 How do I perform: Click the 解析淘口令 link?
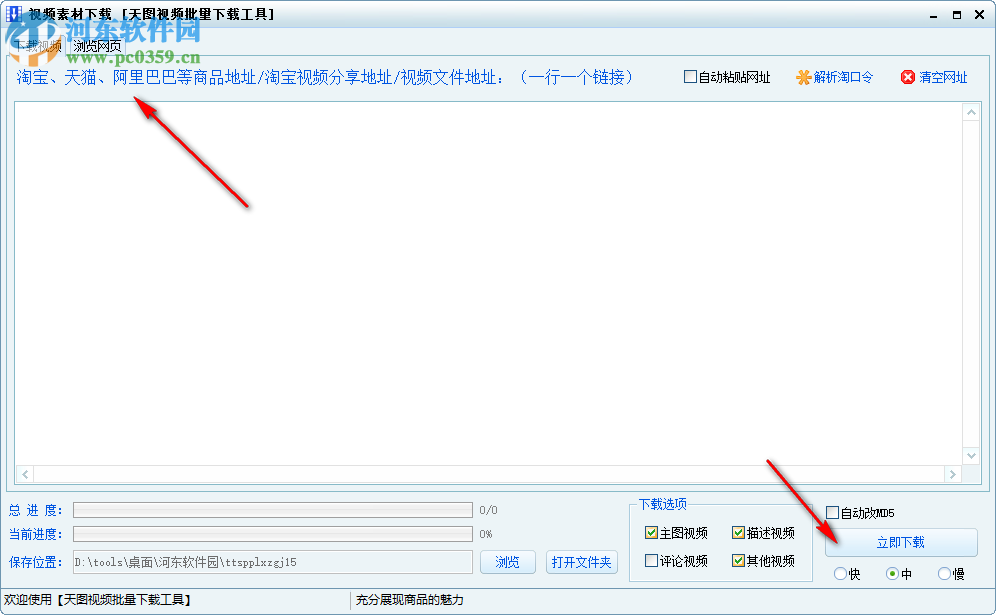844,78
